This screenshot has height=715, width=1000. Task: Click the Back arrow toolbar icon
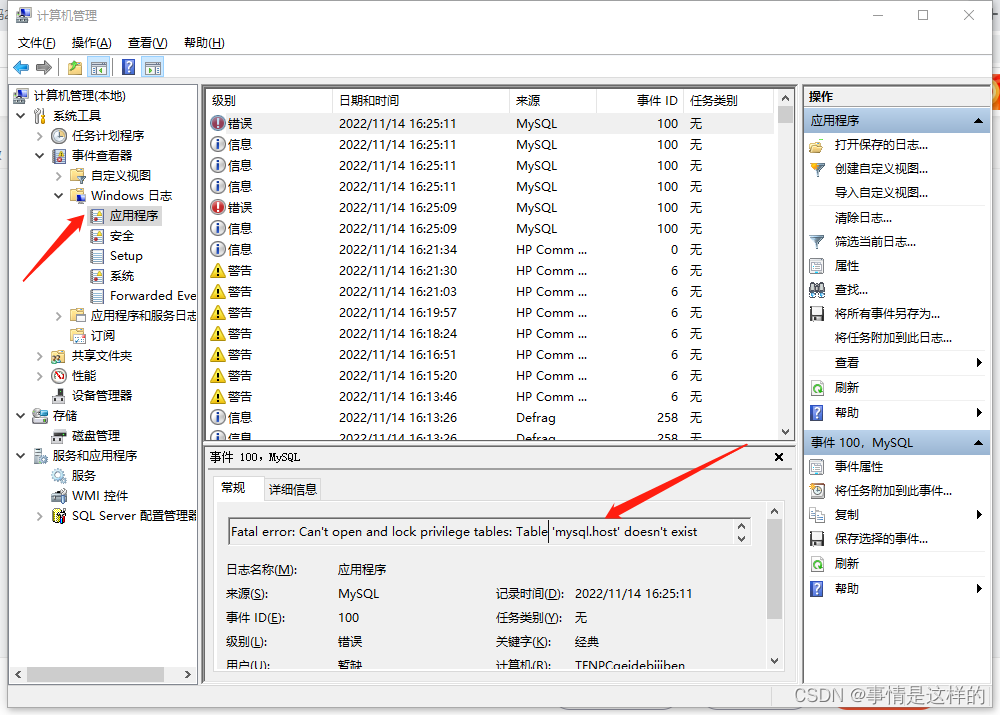[21, 67]
